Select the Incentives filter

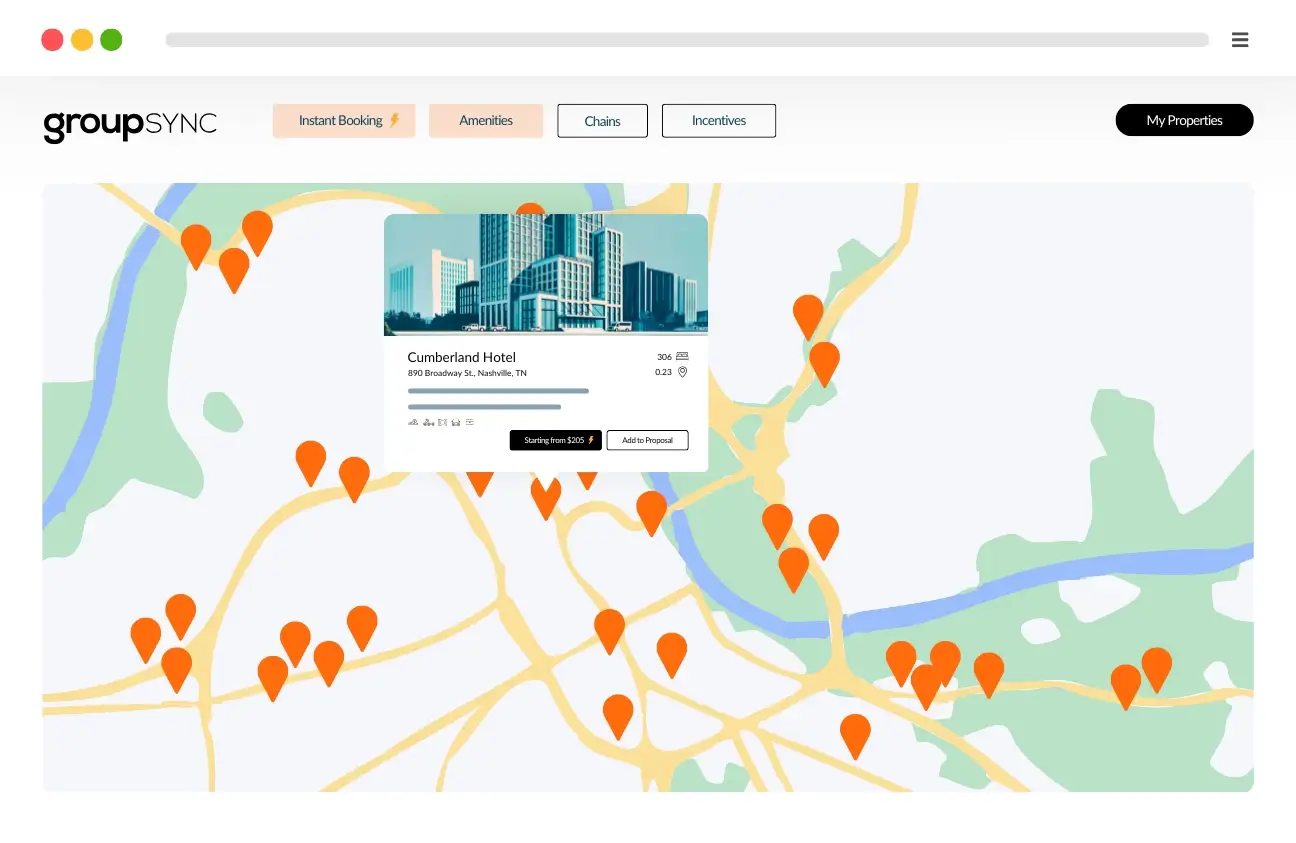point(719,121)
